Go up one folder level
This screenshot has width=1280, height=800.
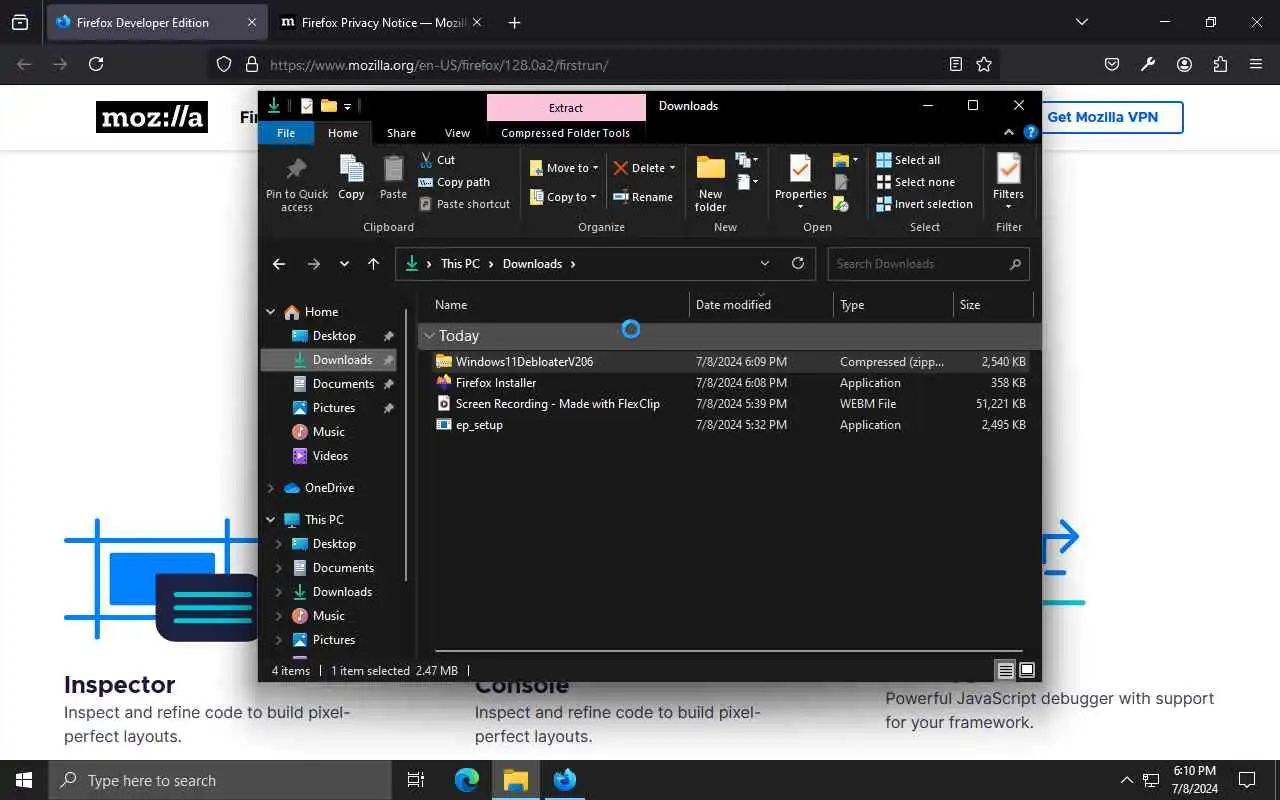[x=373, y=264]
